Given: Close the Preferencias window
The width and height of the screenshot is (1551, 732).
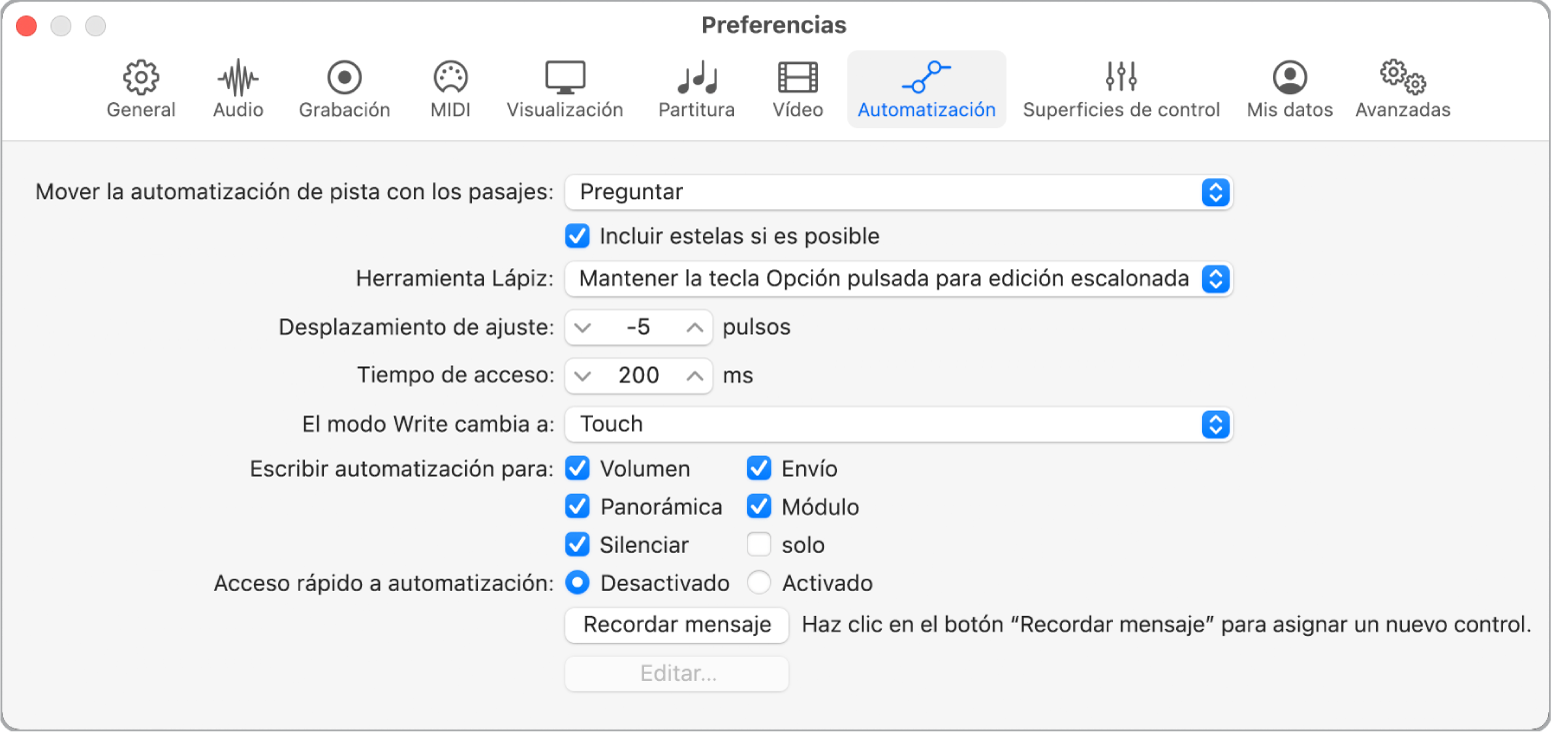Looking at the screenshot, I should click(26, 26).
